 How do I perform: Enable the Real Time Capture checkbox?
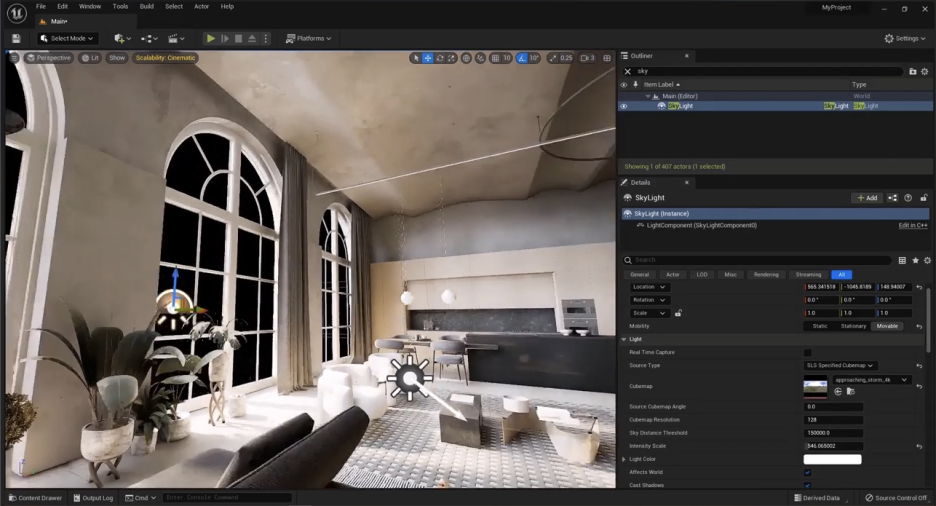(808, 353)
